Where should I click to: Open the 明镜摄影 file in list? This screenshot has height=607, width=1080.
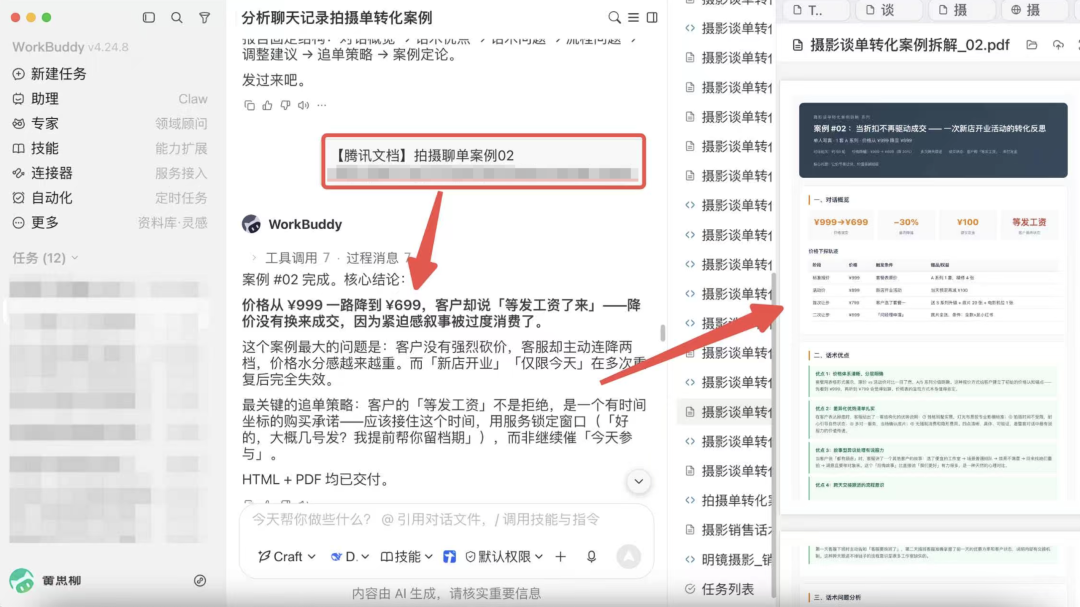(727, 559)
